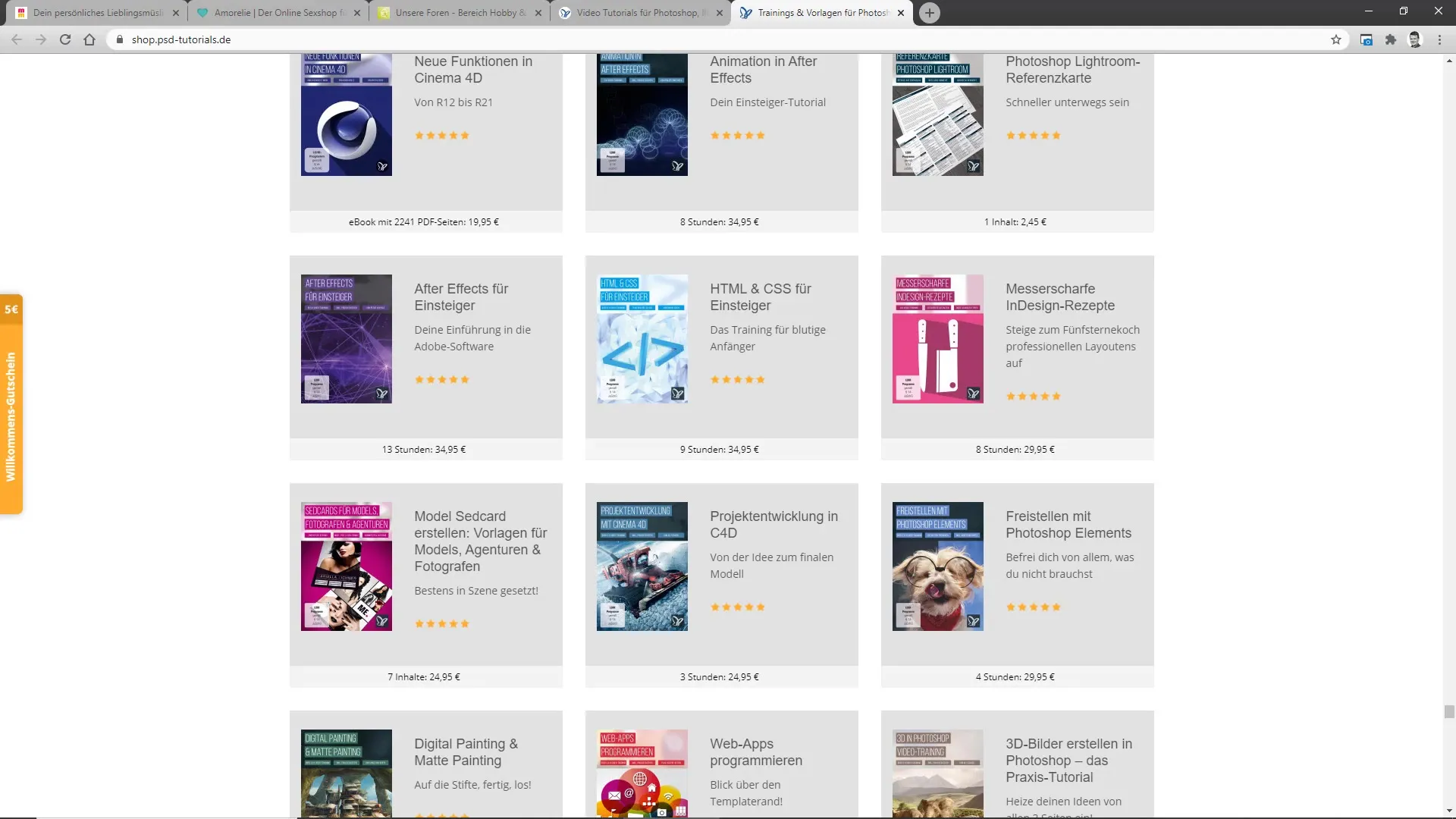Viewport: 1456px width, 819px height.
Task: Open a new browser tab
Action: [930, 13]
